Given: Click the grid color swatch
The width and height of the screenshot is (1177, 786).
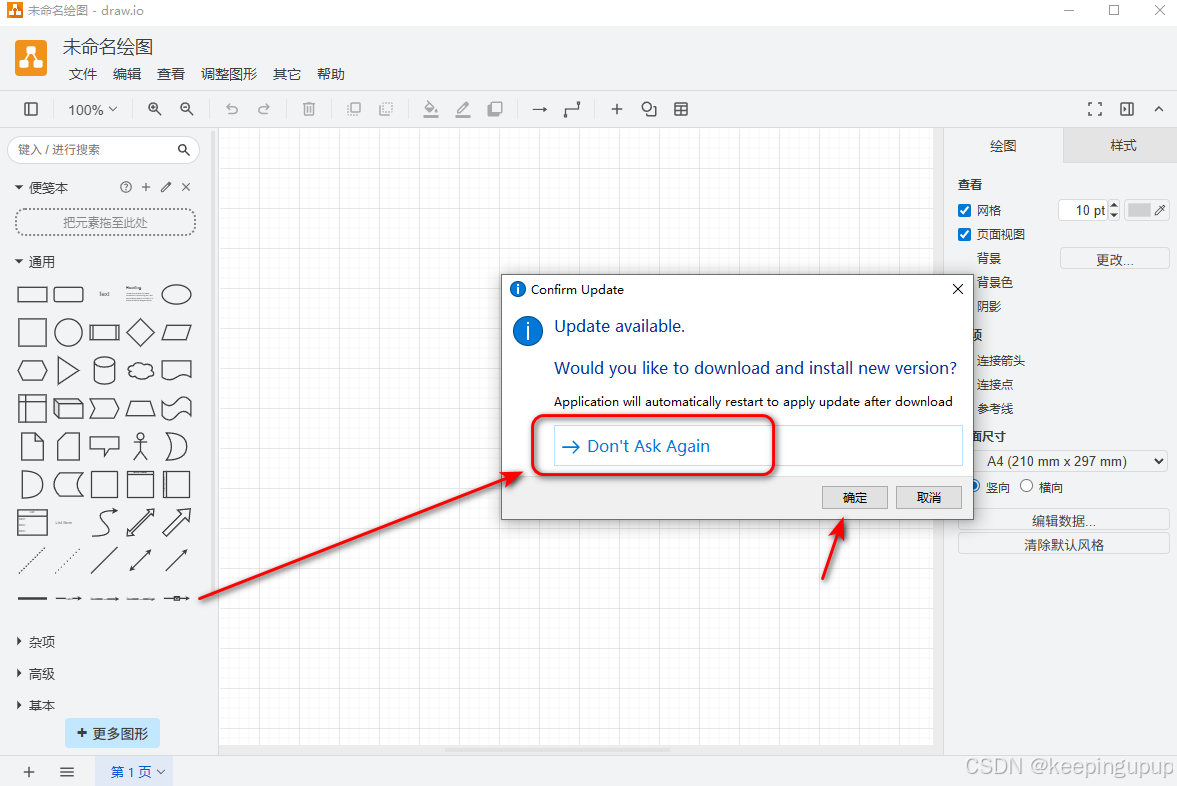Looking at the screenshot, I should [x=1139, y=210].
